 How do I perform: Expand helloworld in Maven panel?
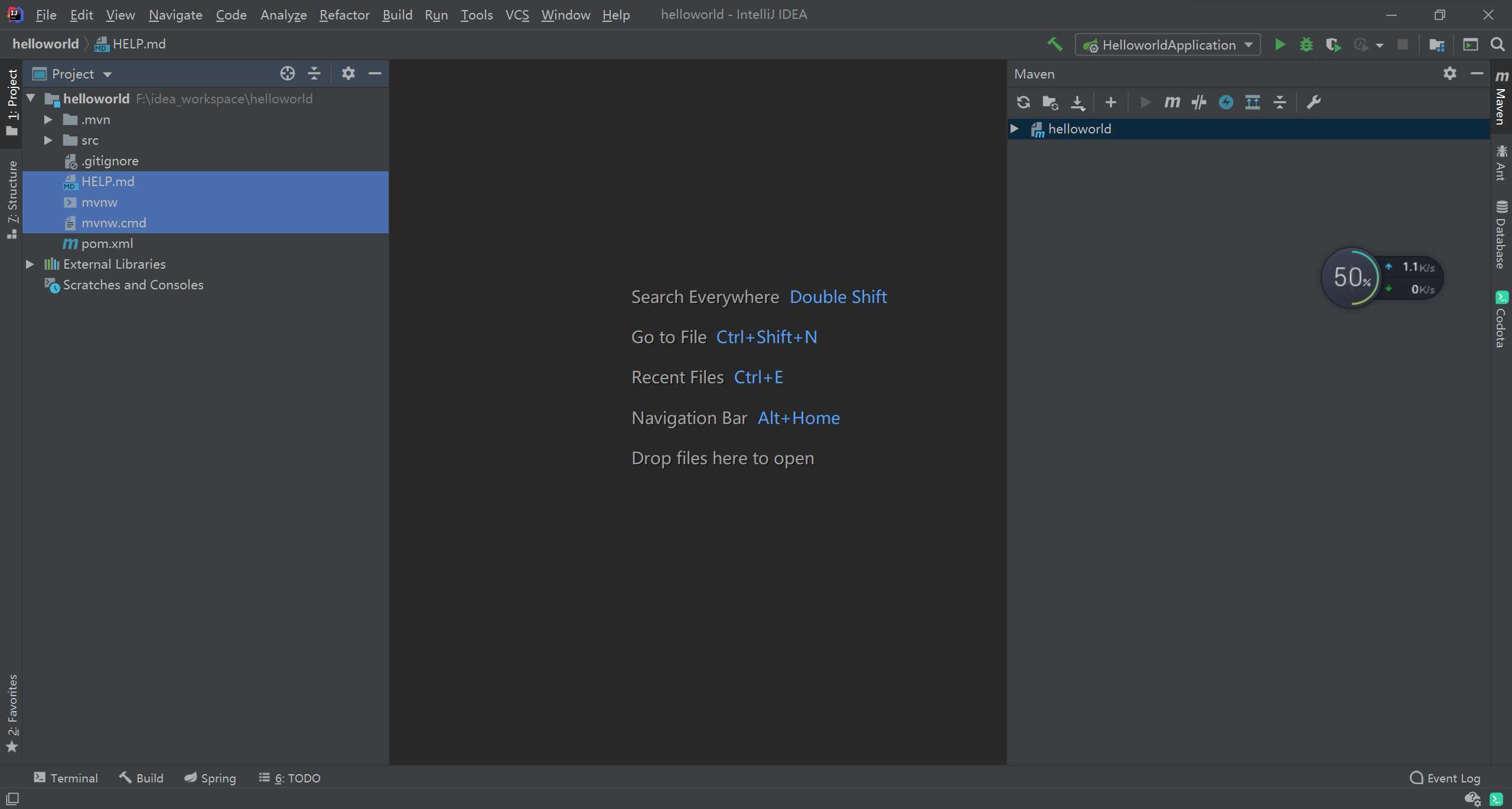pos(1014,128)
